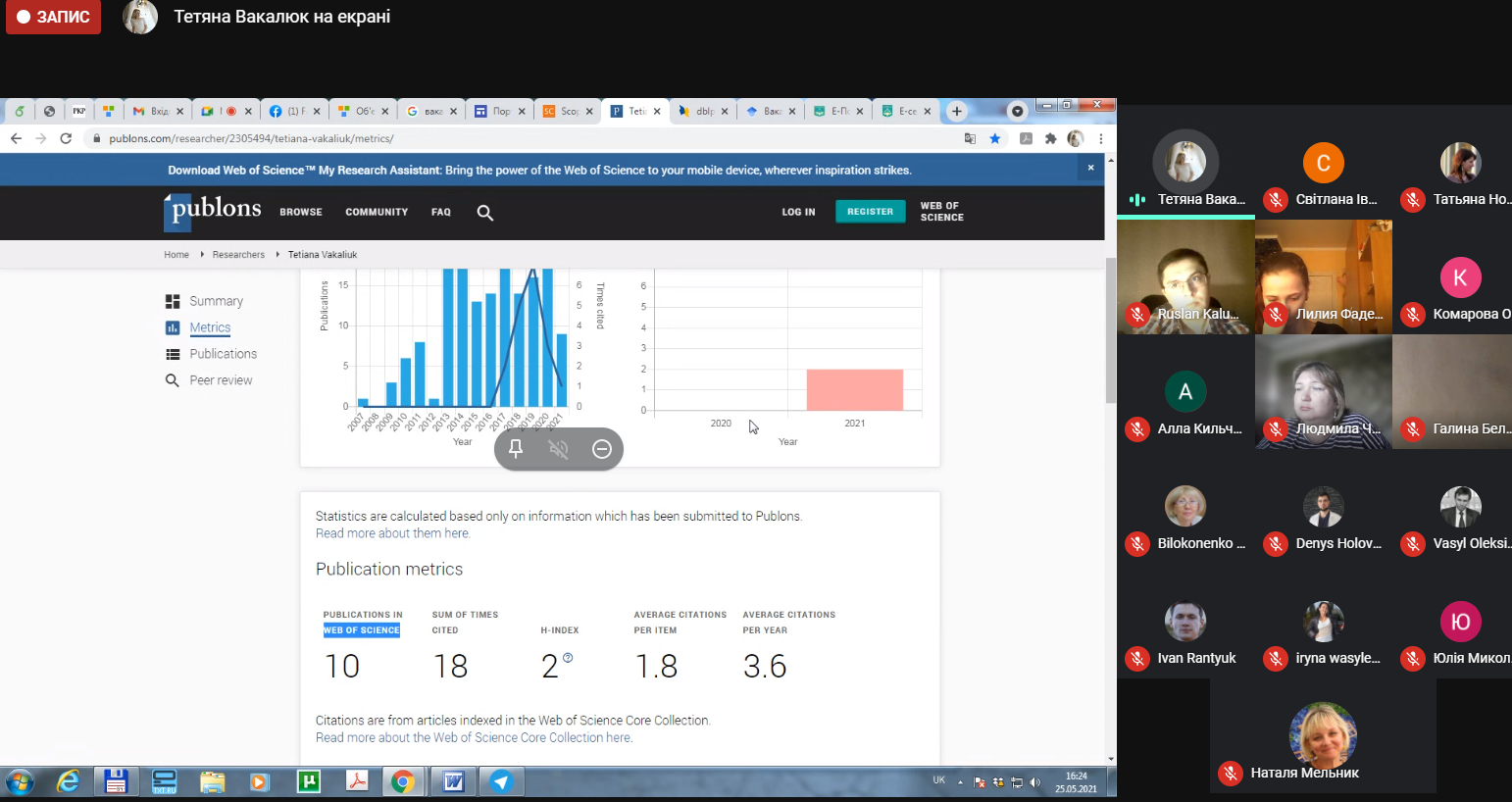Viewport: 1512px width, 802px height.
Task: Click the Chrome profile avatar icon
Action: pos(1076,138)
